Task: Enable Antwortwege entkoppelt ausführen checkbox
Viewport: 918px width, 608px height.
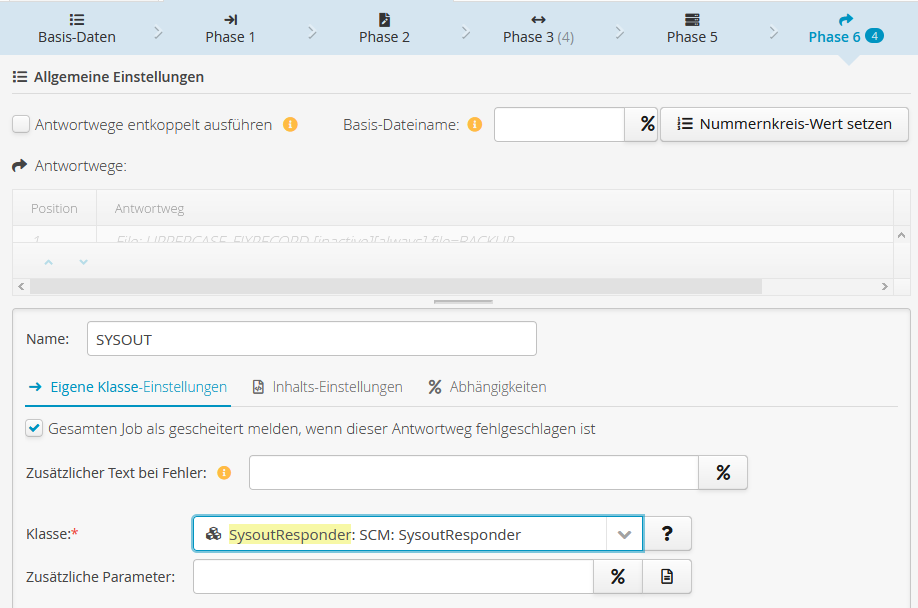Action: [21, 125]
